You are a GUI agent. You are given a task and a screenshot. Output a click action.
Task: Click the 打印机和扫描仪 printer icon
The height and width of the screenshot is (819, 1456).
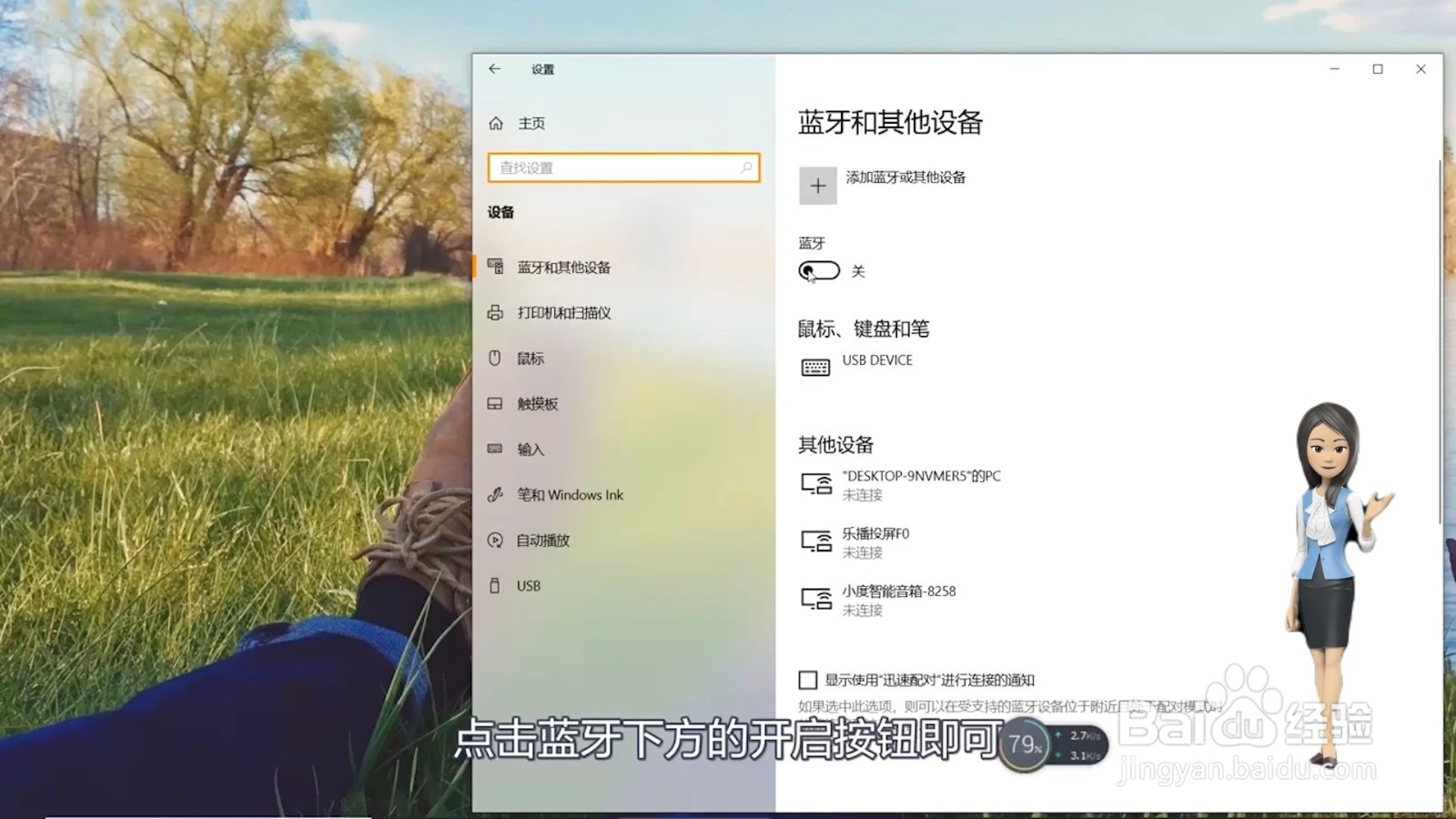pos(495,312)
